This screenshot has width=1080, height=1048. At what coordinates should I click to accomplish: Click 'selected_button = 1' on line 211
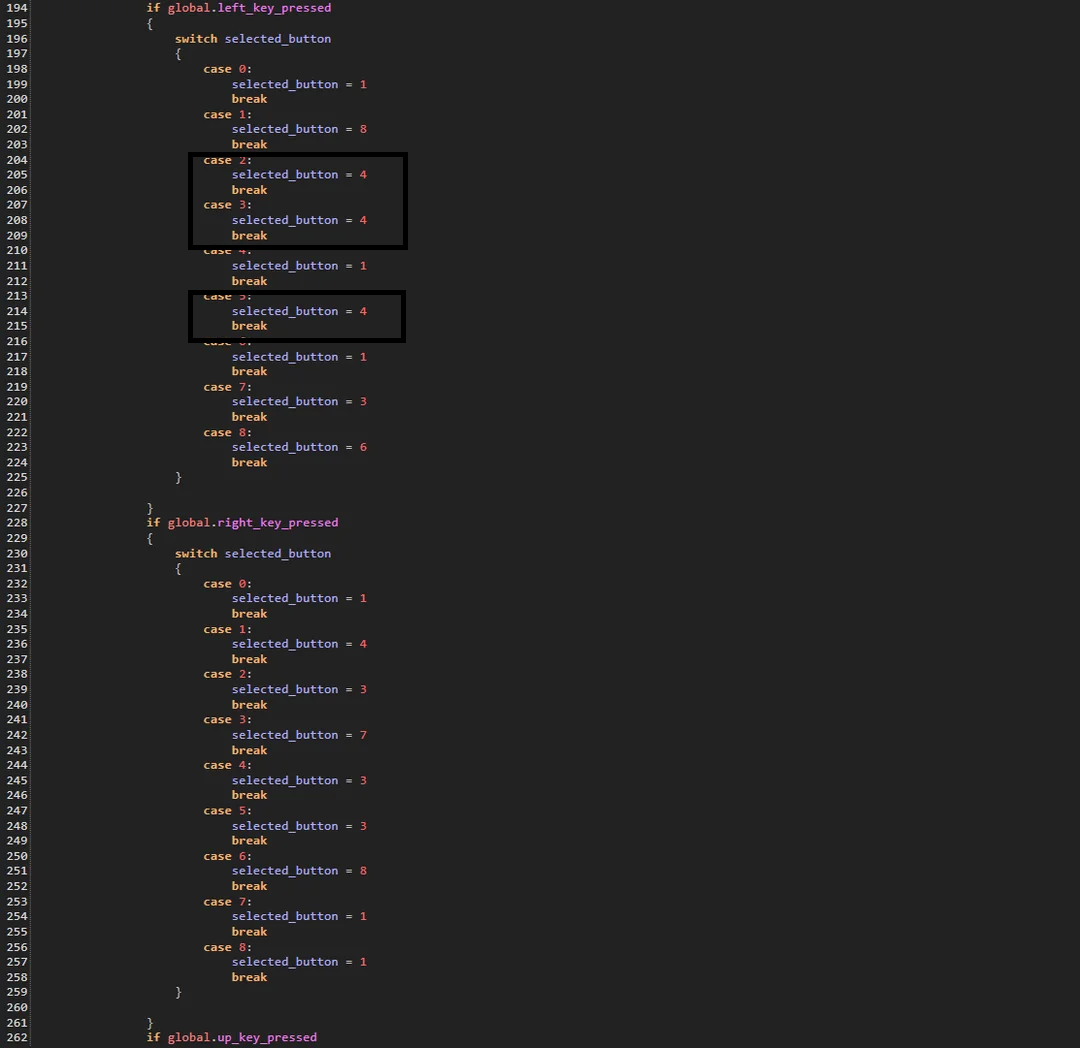299,266
